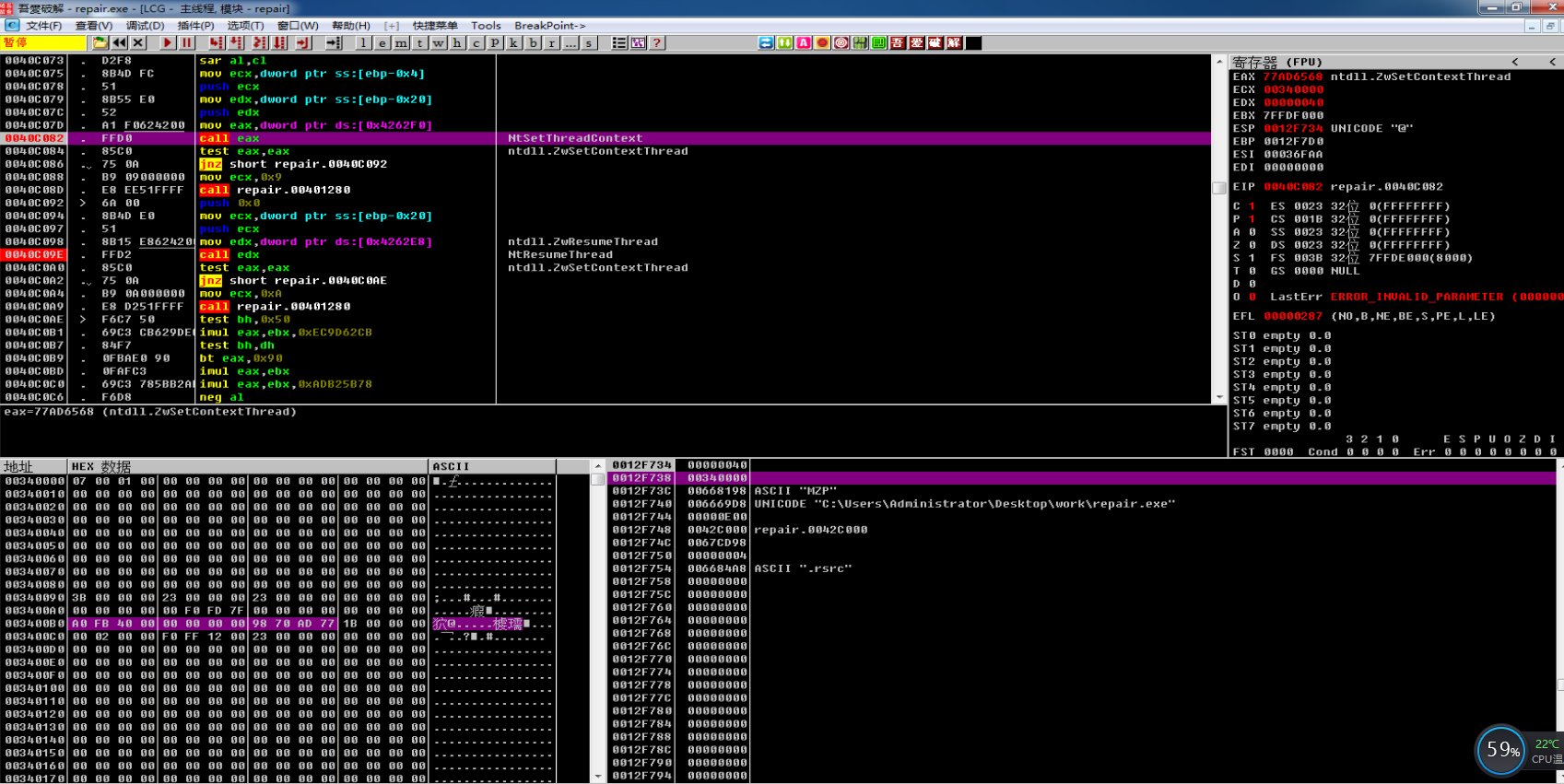Click the red '爱' toolbar icon
The height and width of the screenshot is (784, 1564).
click(917, 42)
